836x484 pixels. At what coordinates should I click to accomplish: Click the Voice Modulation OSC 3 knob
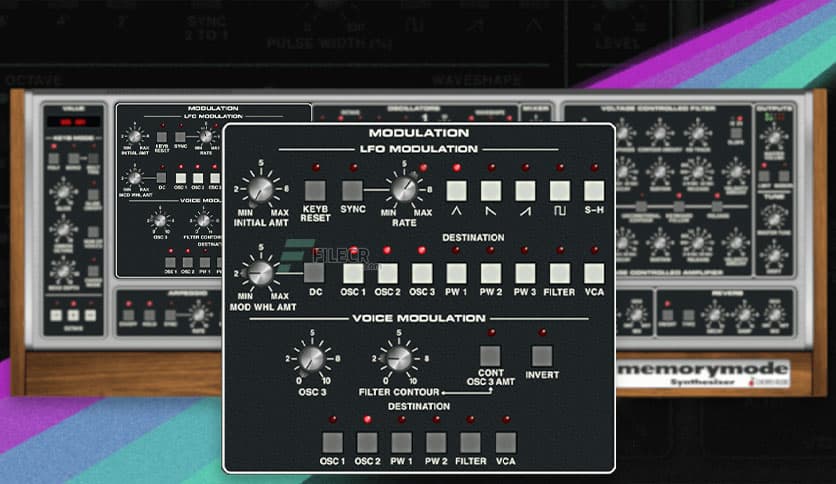tap(312, 358)
